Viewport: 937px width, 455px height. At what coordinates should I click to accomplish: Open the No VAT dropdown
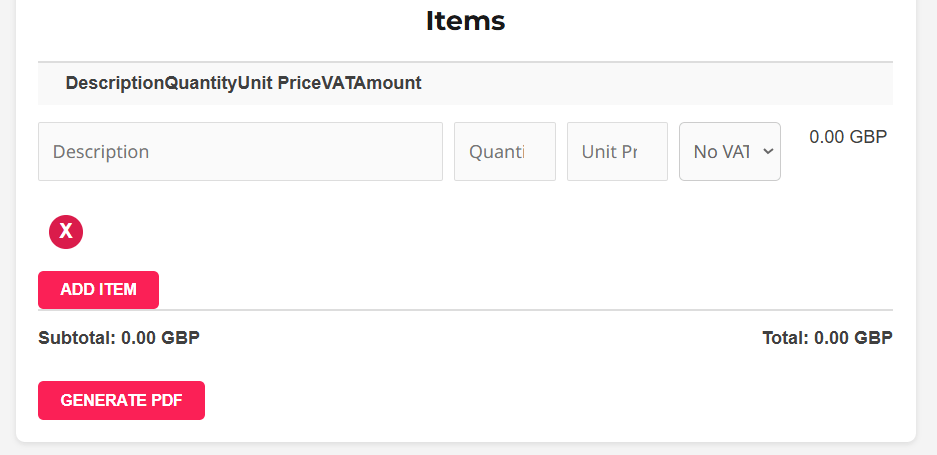(x=722, y=152)
